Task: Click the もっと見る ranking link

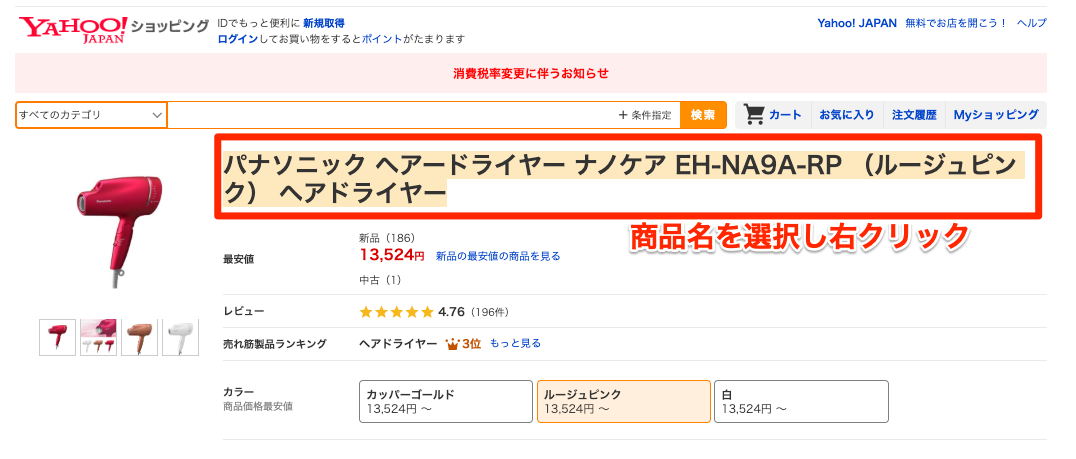Action: pyautogui.click(x=515, y=343)
